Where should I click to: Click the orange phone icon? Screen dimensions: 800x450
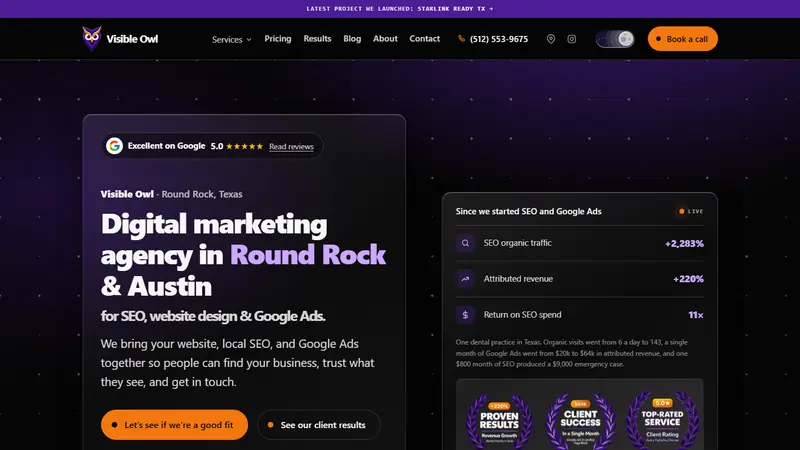[x=461, y=39]
